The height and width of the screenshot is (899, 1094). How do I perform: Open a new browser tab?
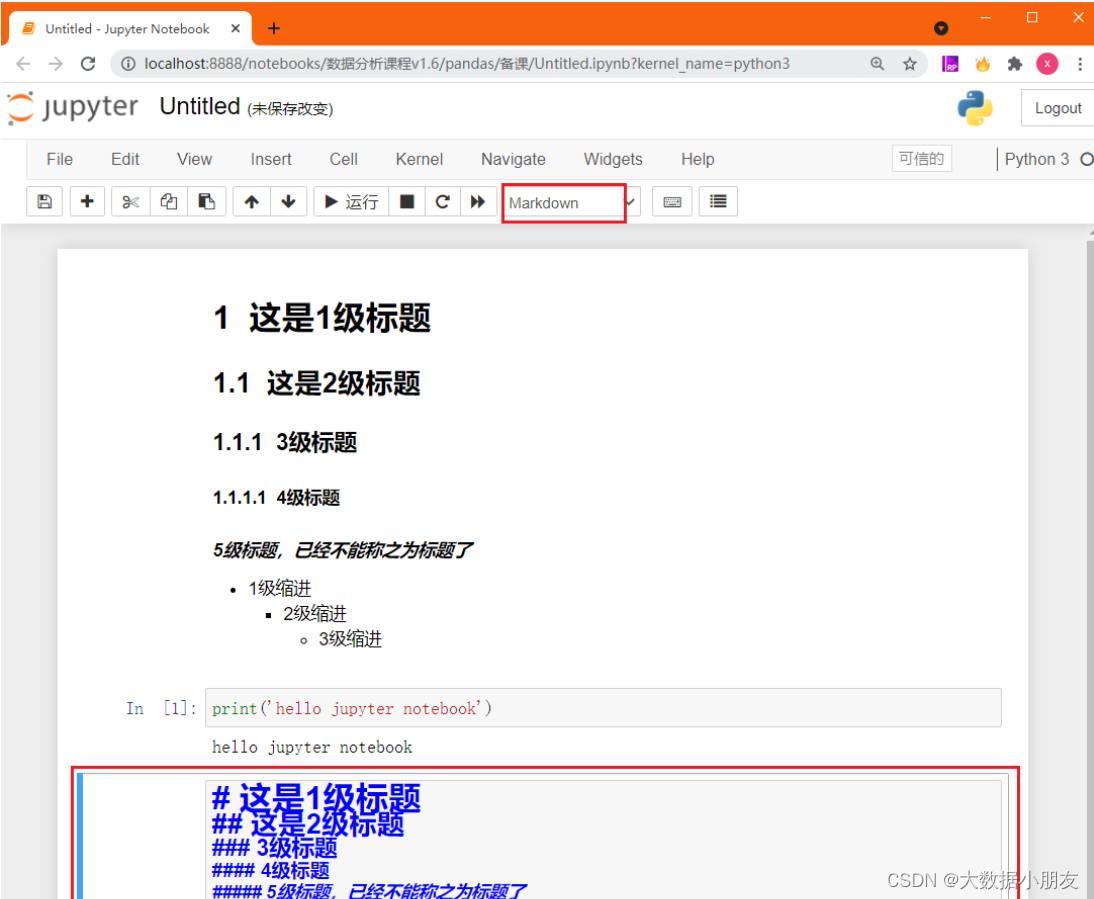point(274,28)
